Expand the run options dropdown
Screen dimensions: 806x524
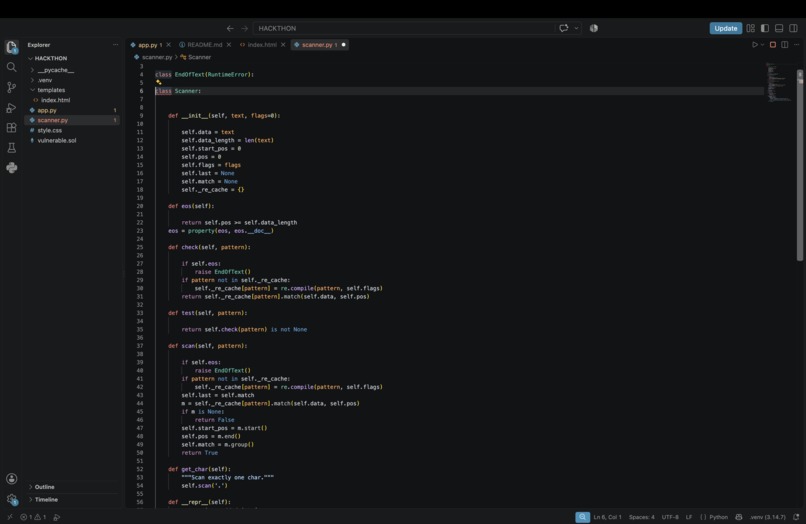click(x=762, y=45)
